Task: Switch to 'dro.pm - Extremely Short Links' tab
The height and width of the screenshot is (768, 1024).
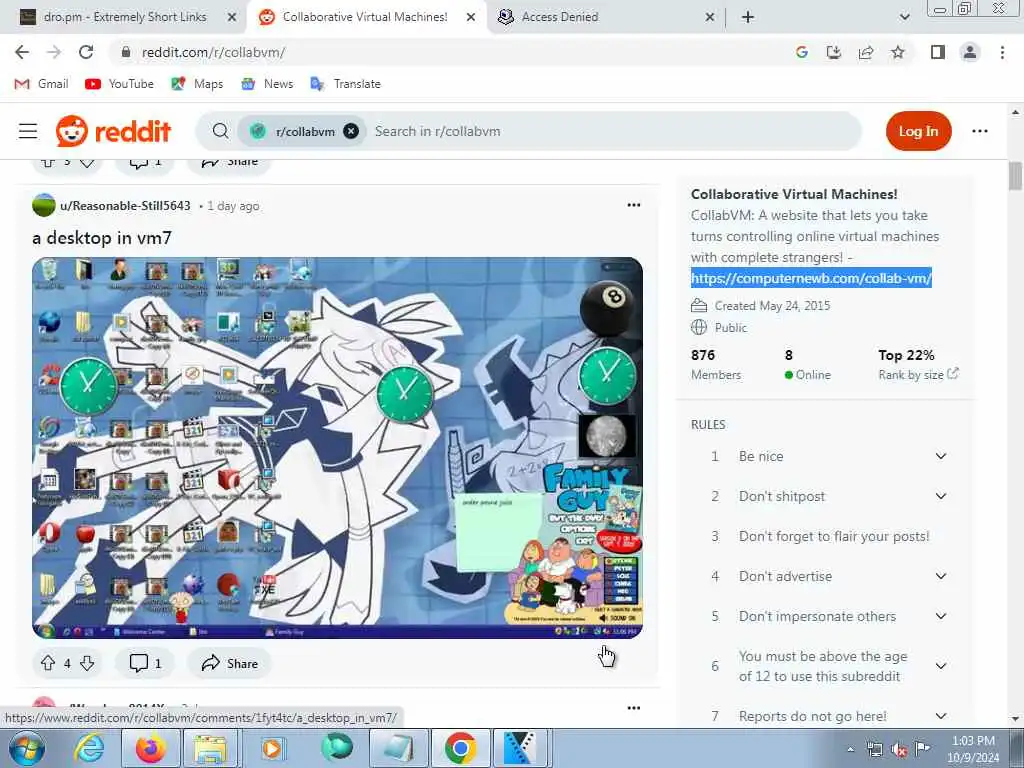Action: [x=125, y=17]
